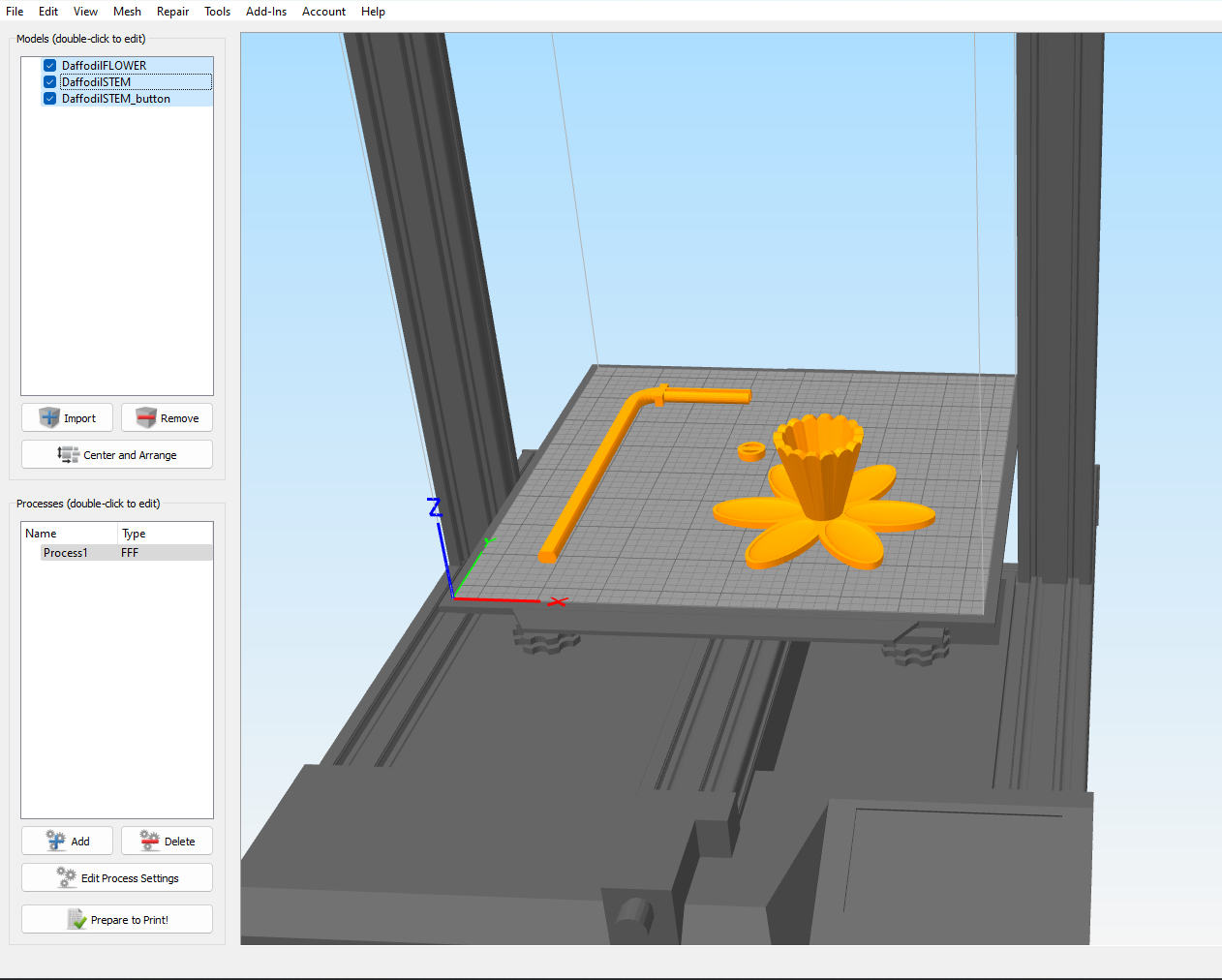
Task: Click the Delete process icon
Action: [148, 841]
